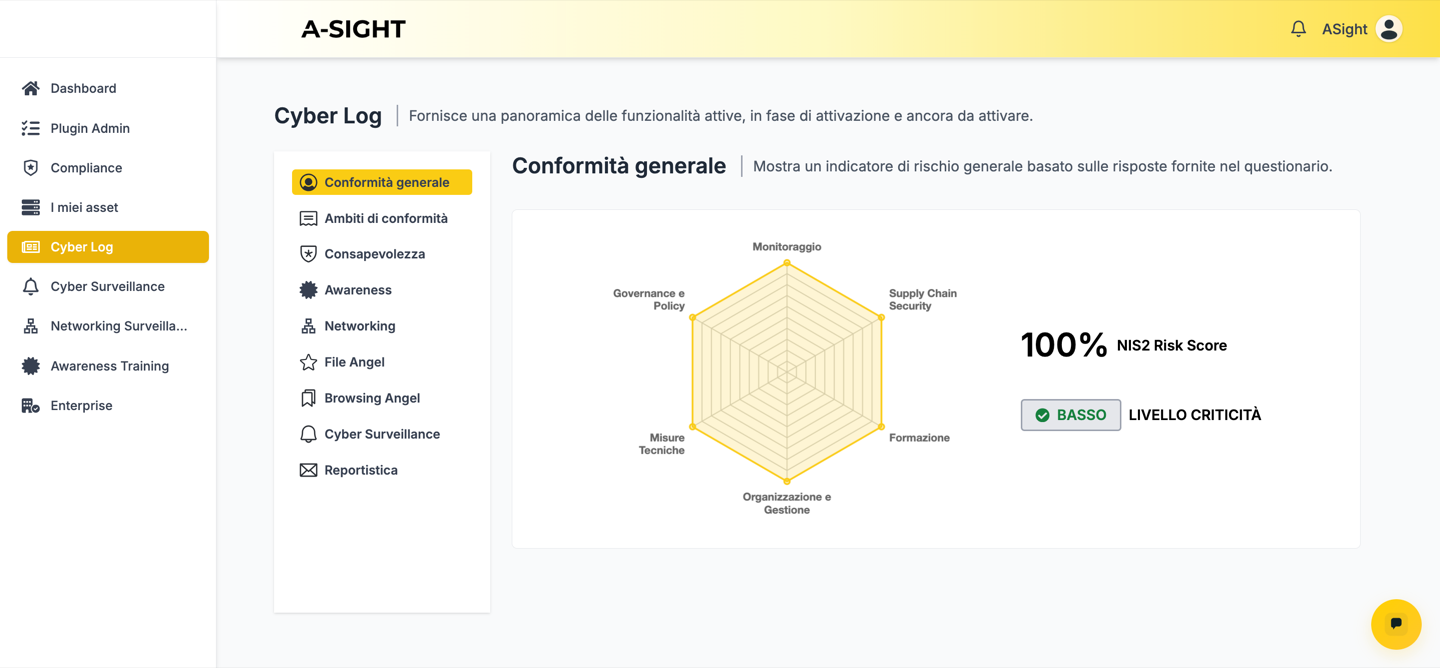Open the Consapevolezza section
The image size is (1440, 668).
coord(374,254)
